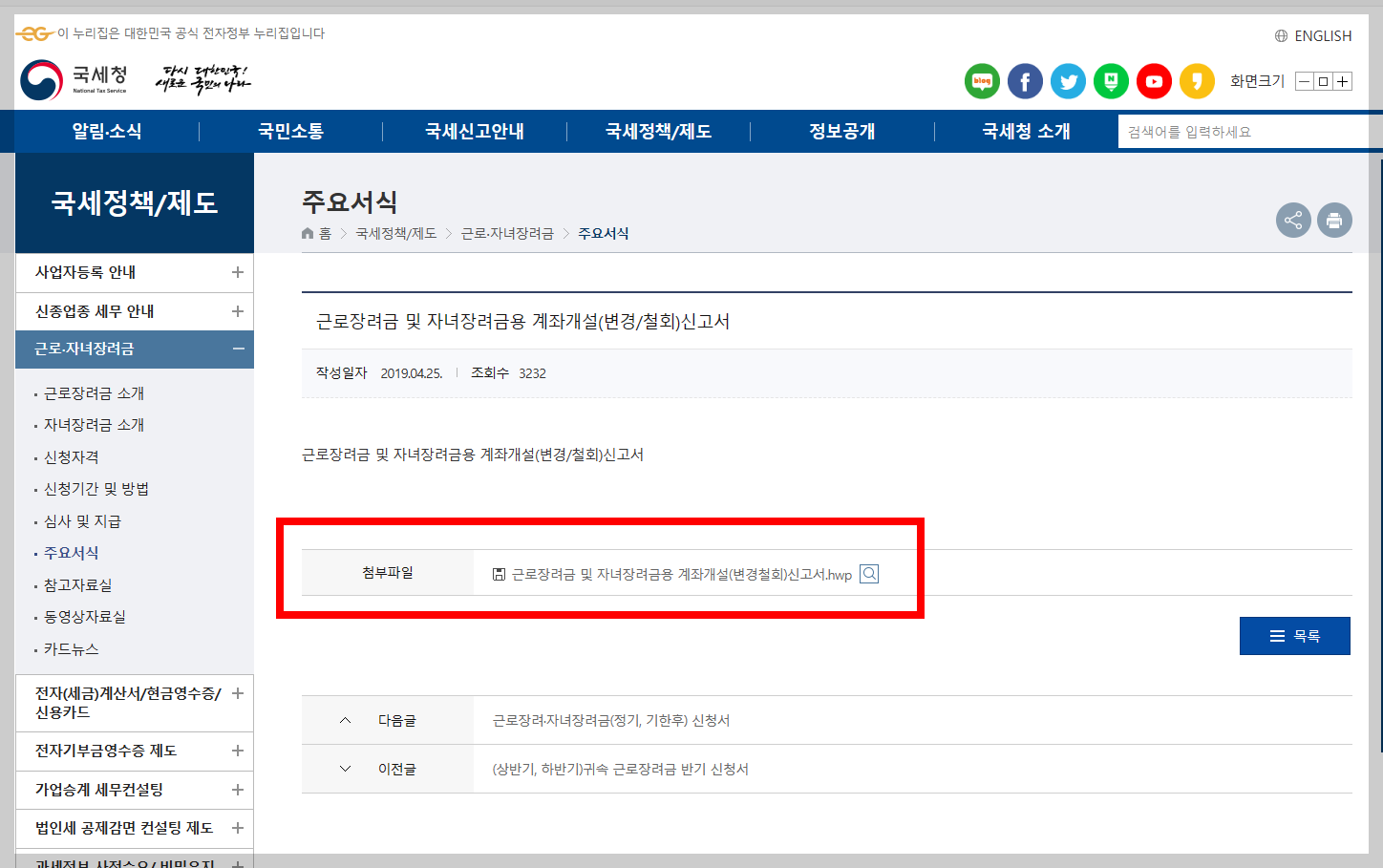Click the Naver Band icon
Screen dimensions: 1383x868
tap(1111, 81)
